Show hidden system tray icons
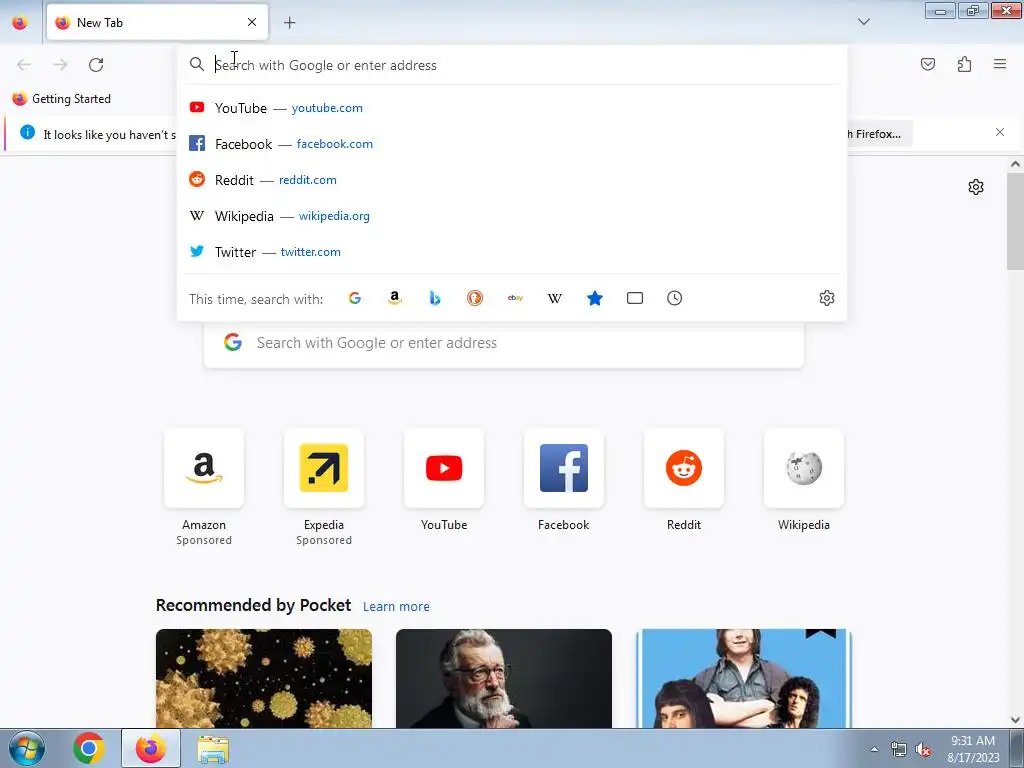Image resolution: width=1024 pixels, height=768 pixels. click(x=874, y=749)
